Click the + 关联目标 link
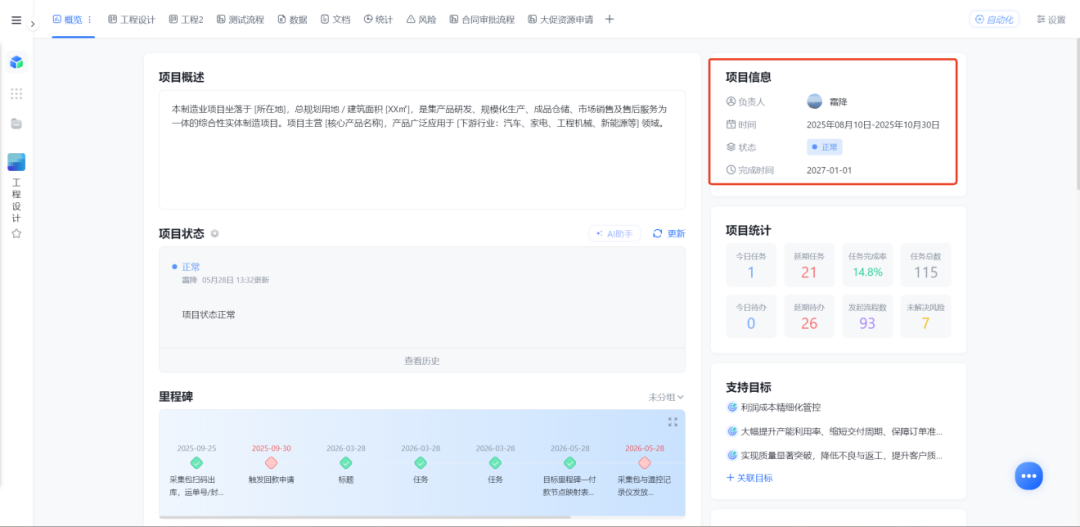Viewport: 1080px width, 527px height. tap(749, 477)
